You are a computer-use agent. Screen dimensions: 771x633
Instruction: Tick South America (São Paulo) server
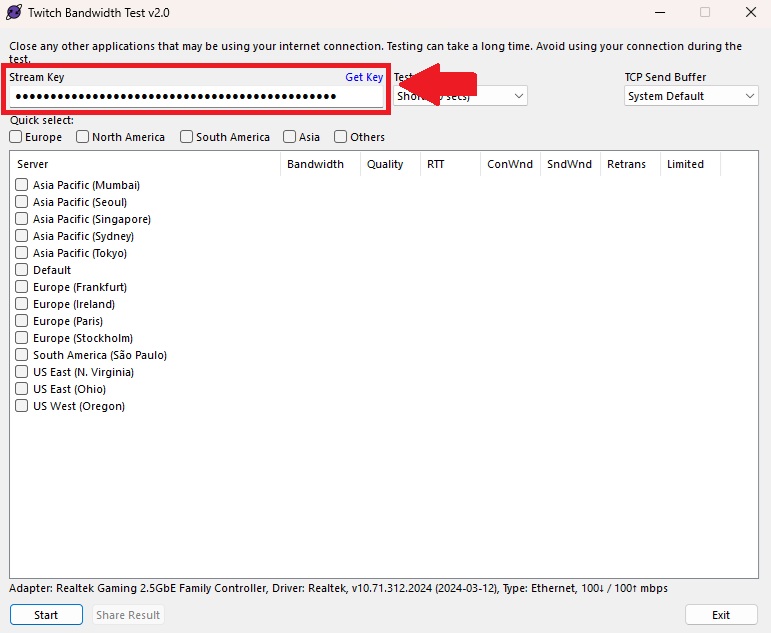(x=22, y=355)
